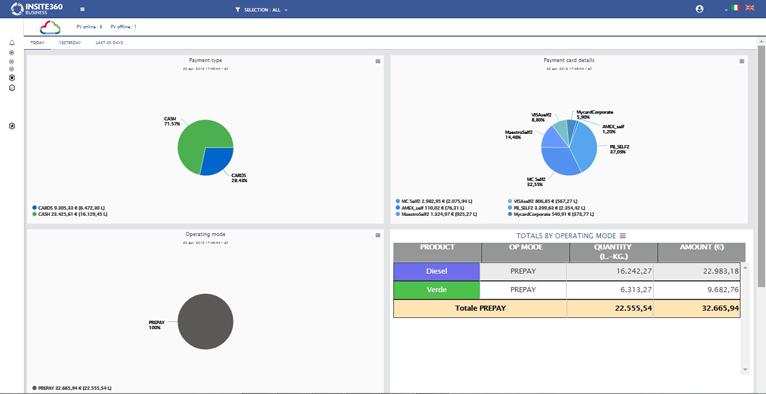766x394 pixels.
Task: Switch to the YESTERDAY tab
Action: (x=70, y=43)
